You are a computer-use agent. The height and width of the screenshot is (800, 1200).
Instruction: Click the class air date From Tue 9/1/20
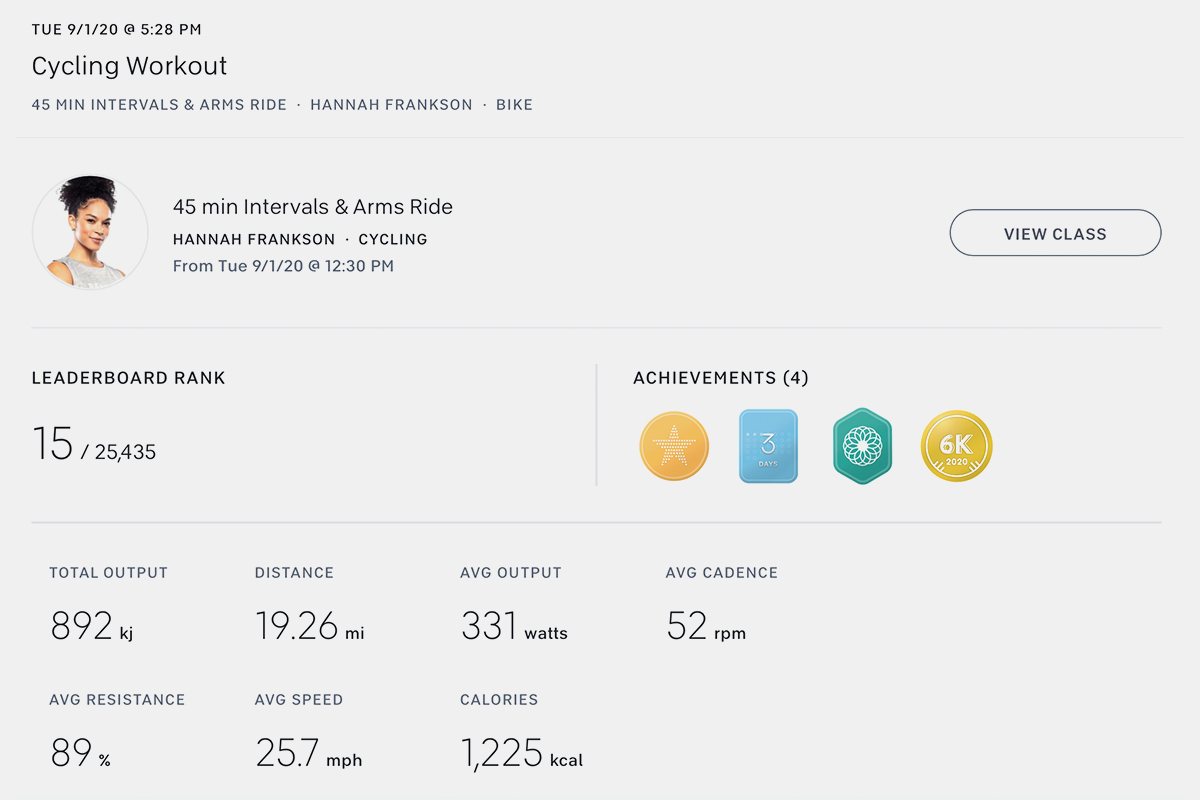(x=283, y=266)
